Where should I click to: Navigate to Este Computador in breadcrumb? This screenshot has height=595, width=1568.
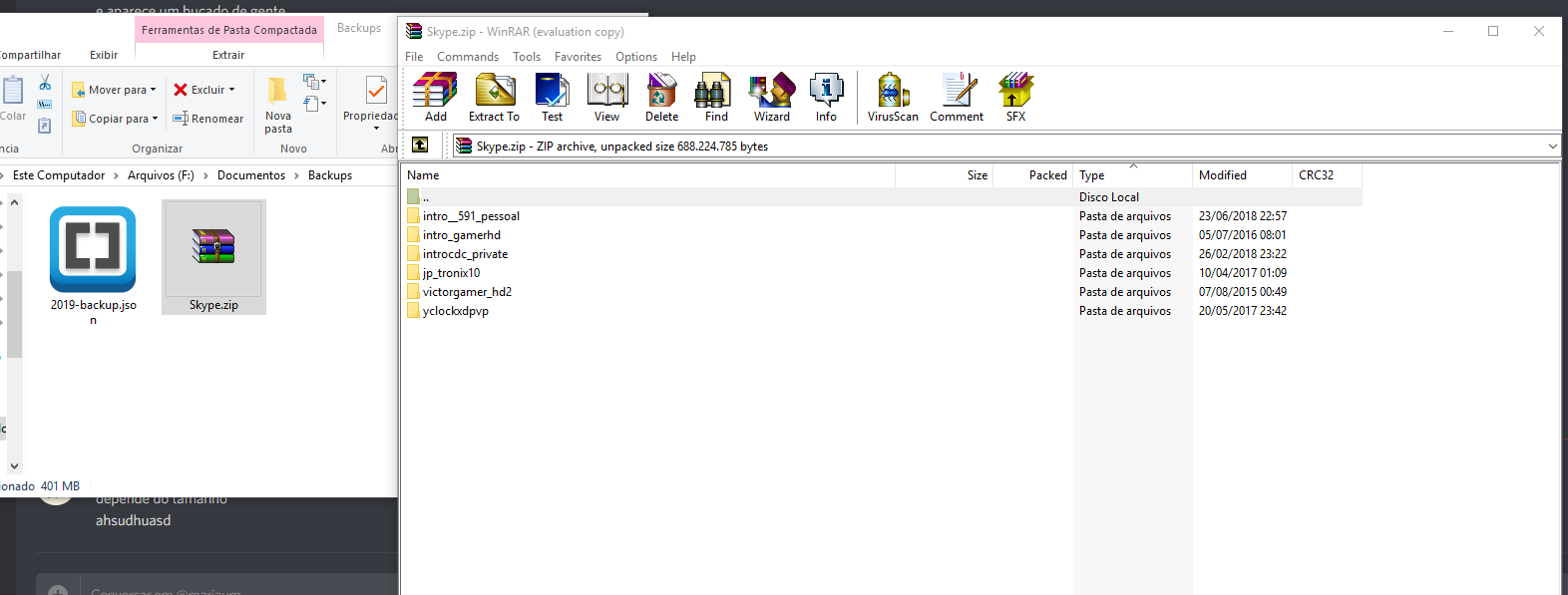point(59,175)
